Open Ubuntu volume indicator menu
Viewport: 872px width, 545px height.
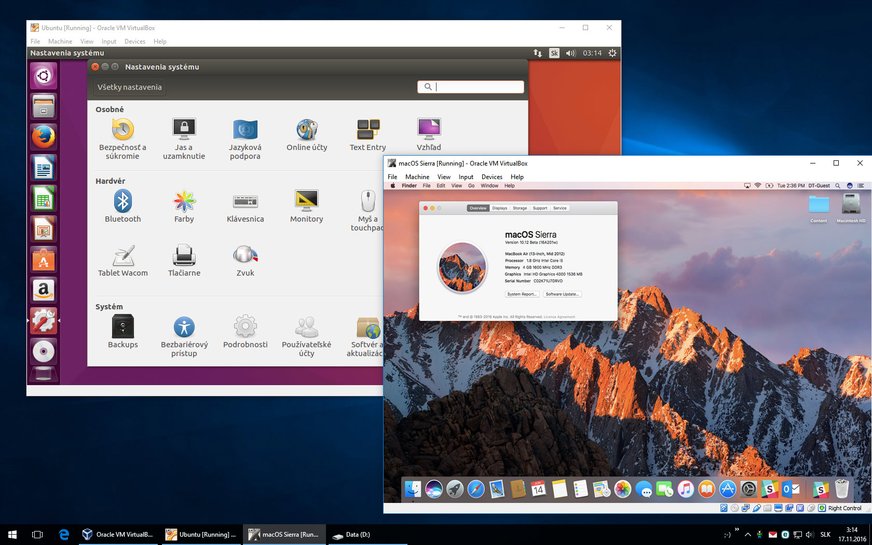point(570,53)
